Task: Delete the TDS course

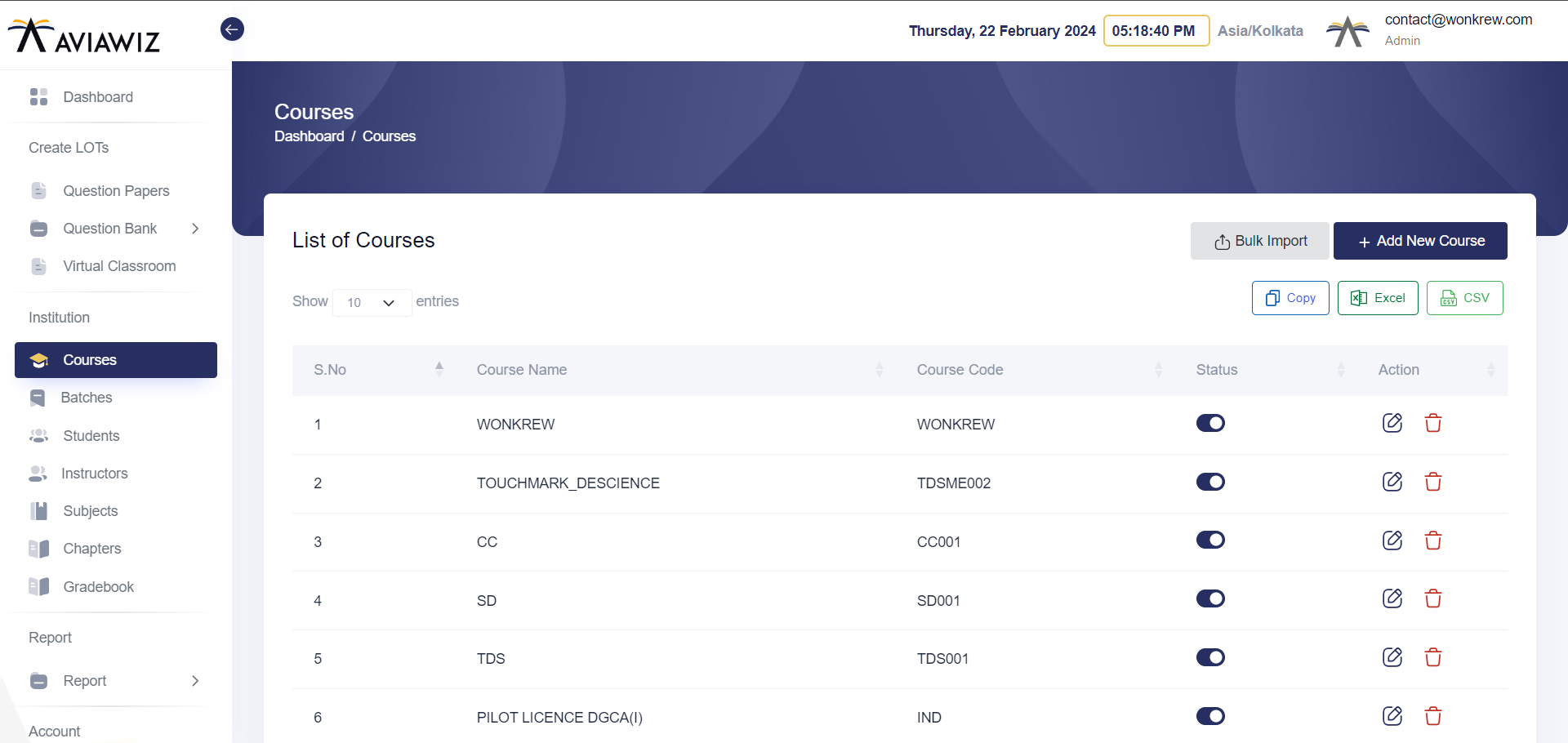Action: pos(1433,657)
